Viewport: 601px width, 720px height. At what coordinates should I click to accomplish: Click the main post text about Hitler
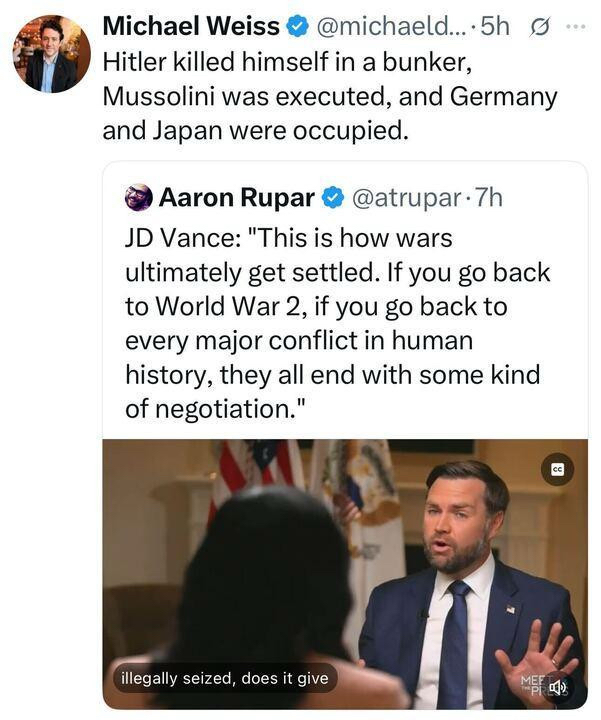click(330, 95)
